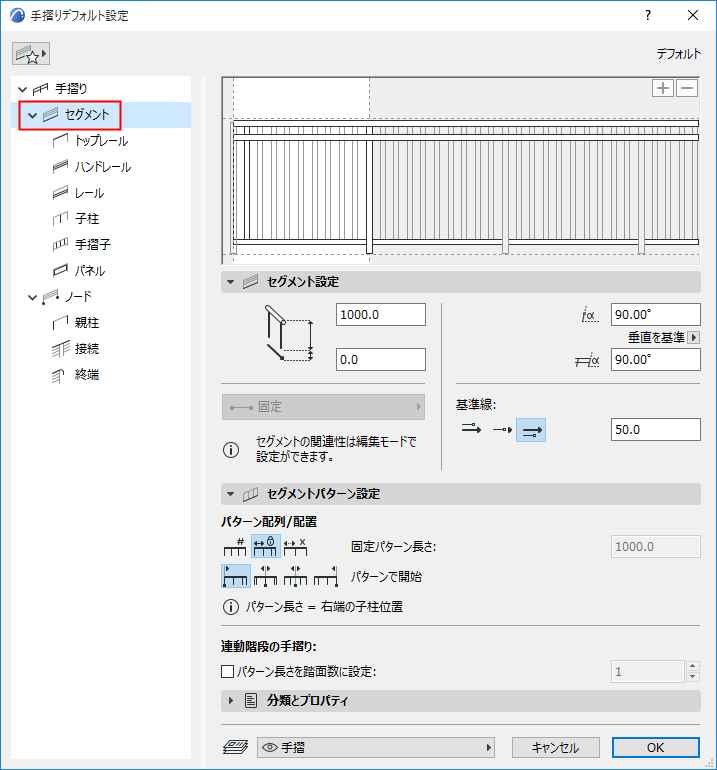Decrease tread count with down arrow
This screenshot has height=770, width=717.
[692, 677]
